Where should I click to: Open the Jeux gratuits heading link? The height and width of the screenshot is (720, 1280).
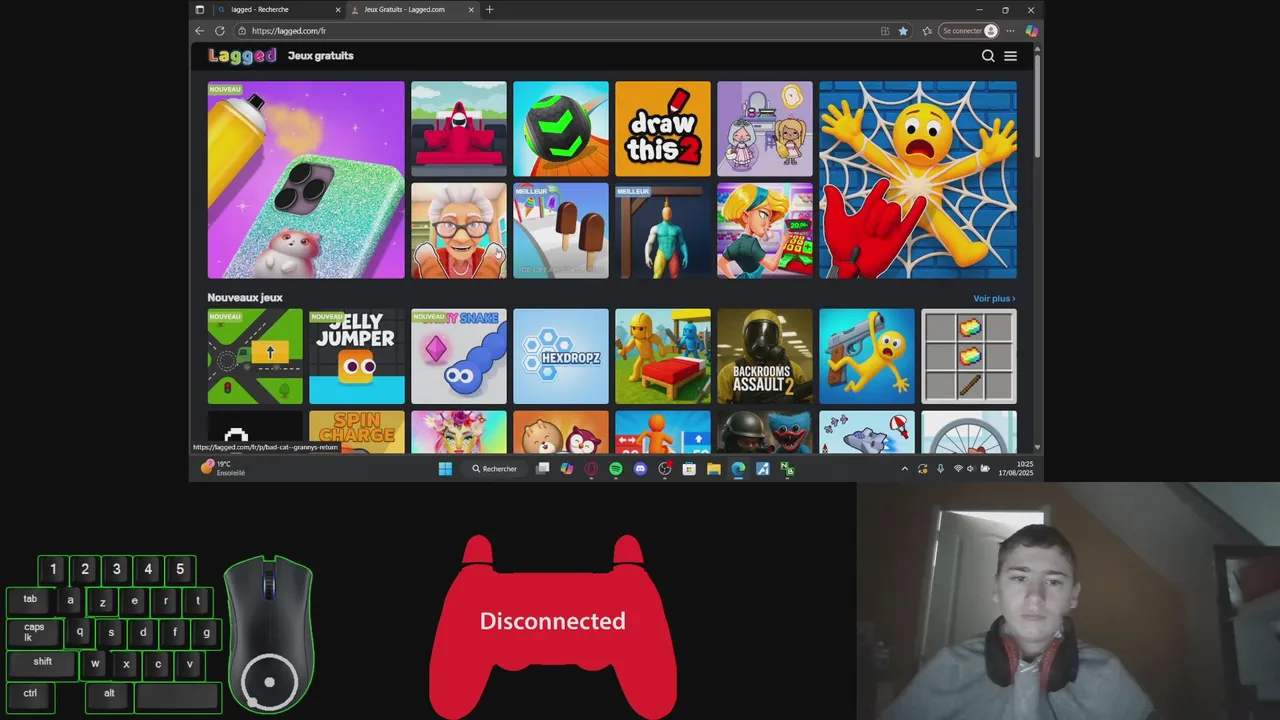[320, 56]
